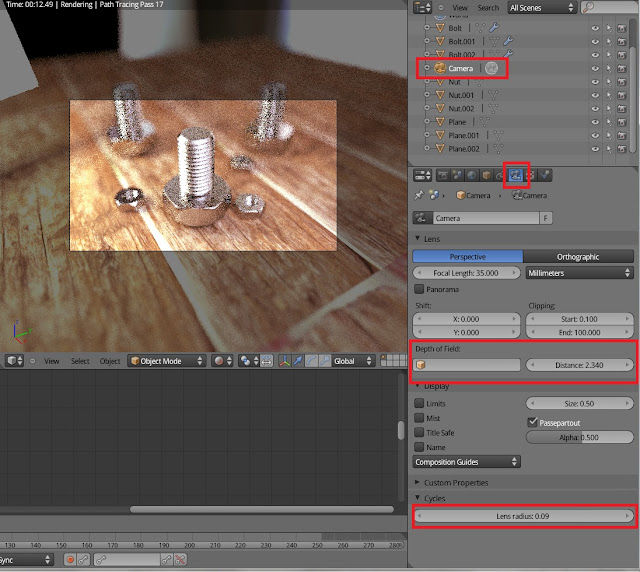Open the Camera data properties tab

pos(516,176)
